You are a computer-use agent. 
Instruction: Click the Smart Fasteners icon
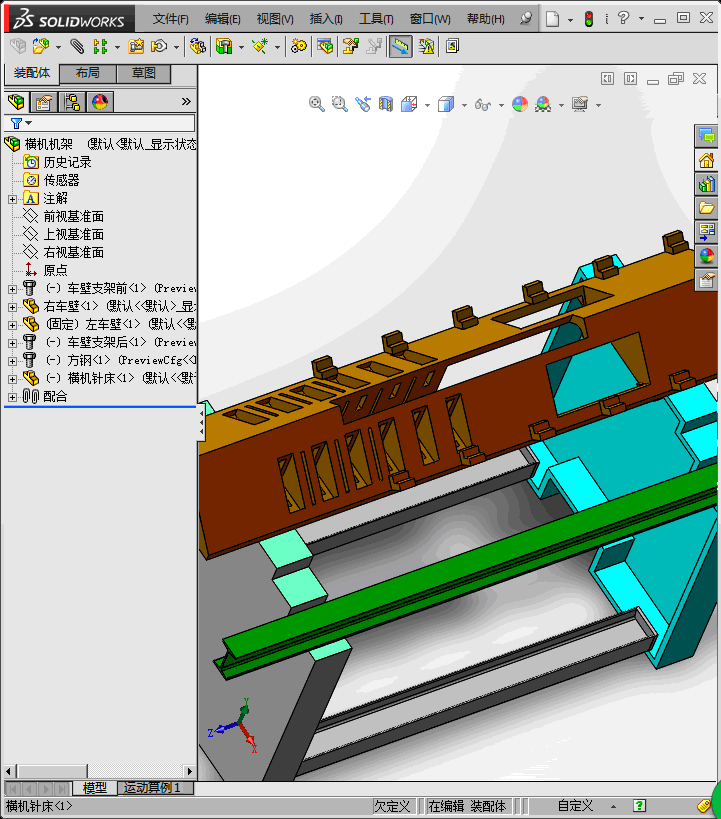pyautogui.click(x=136, y=46)
